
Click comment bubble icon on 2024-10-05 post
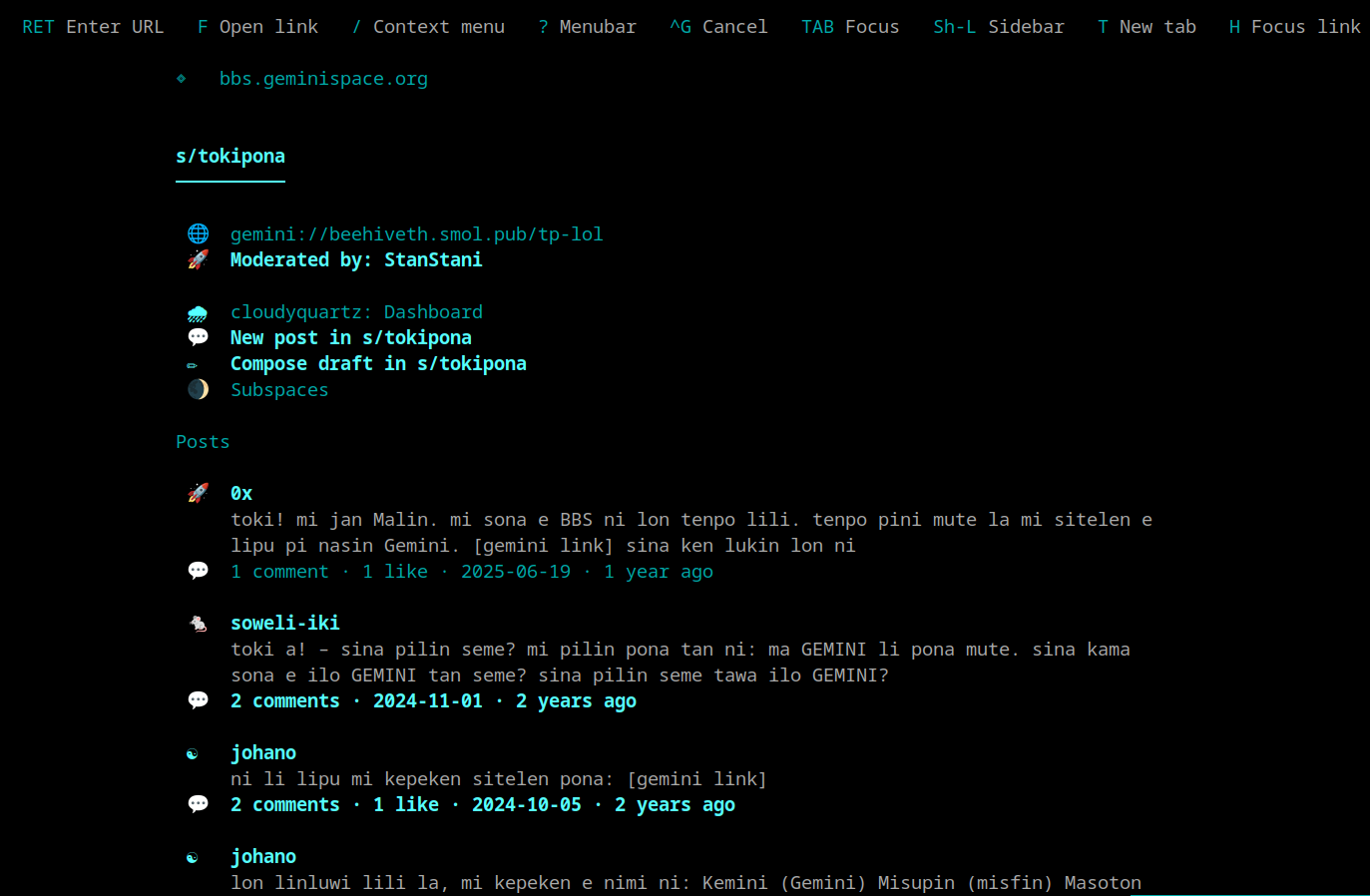[x=199, y=804]
